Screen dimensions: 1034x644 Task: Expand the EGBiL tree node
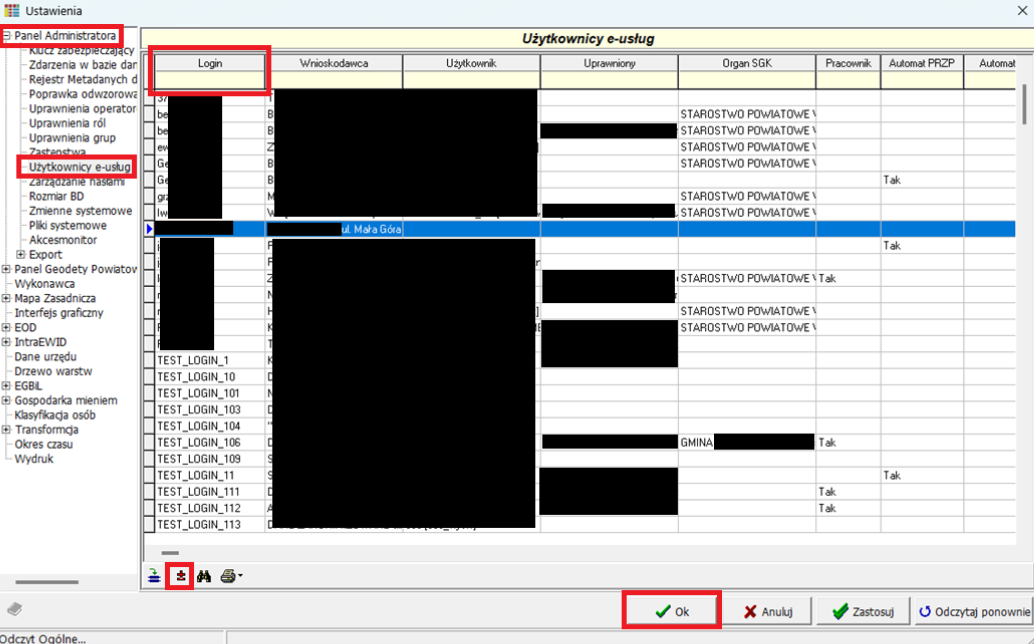click(x=7, y=386)
